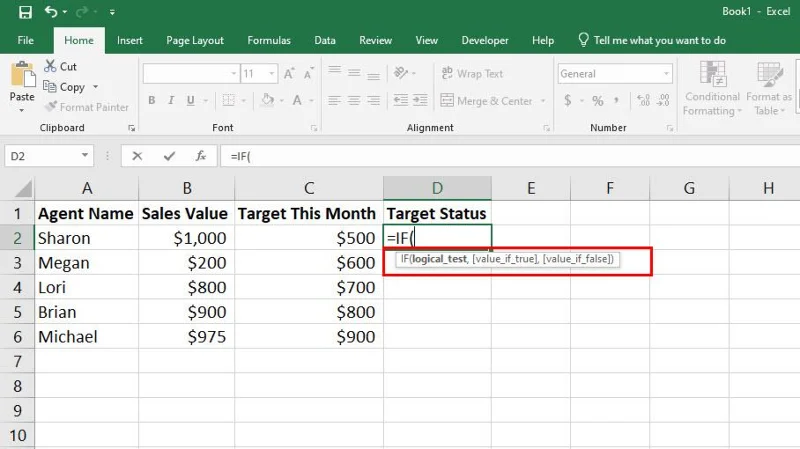Click Increase Decimal icon
The image size is (800, 449).
click(x=644, y=101)
